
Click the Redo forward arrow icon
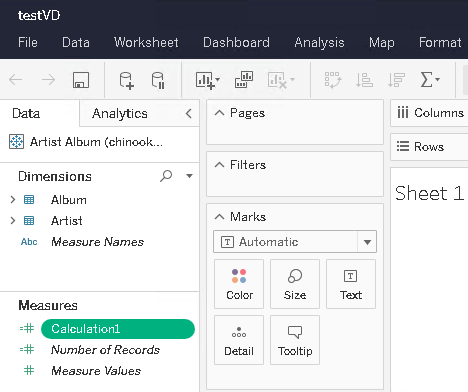48,80
